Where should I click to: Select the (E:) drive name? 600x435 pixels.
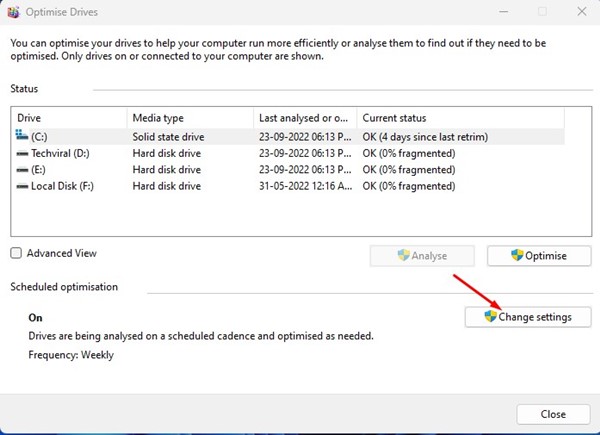point(38,170)
